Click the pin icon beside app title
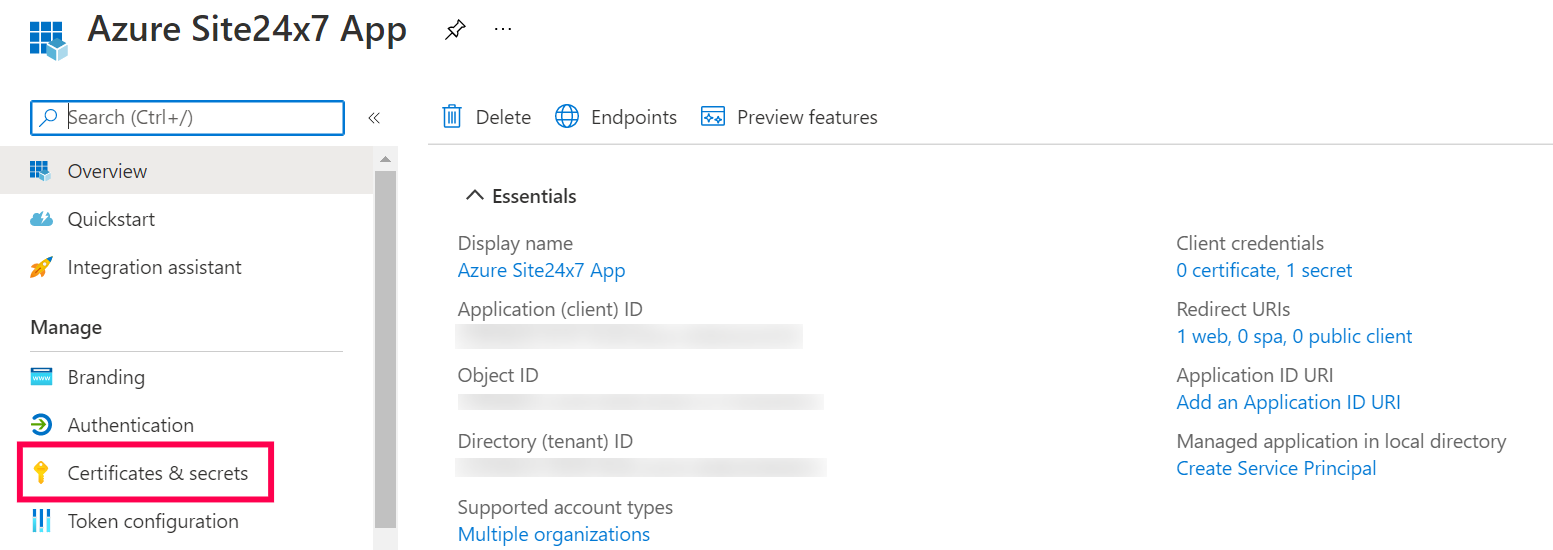The height and width of the screenshot is (550, 1553). point(455,30)
